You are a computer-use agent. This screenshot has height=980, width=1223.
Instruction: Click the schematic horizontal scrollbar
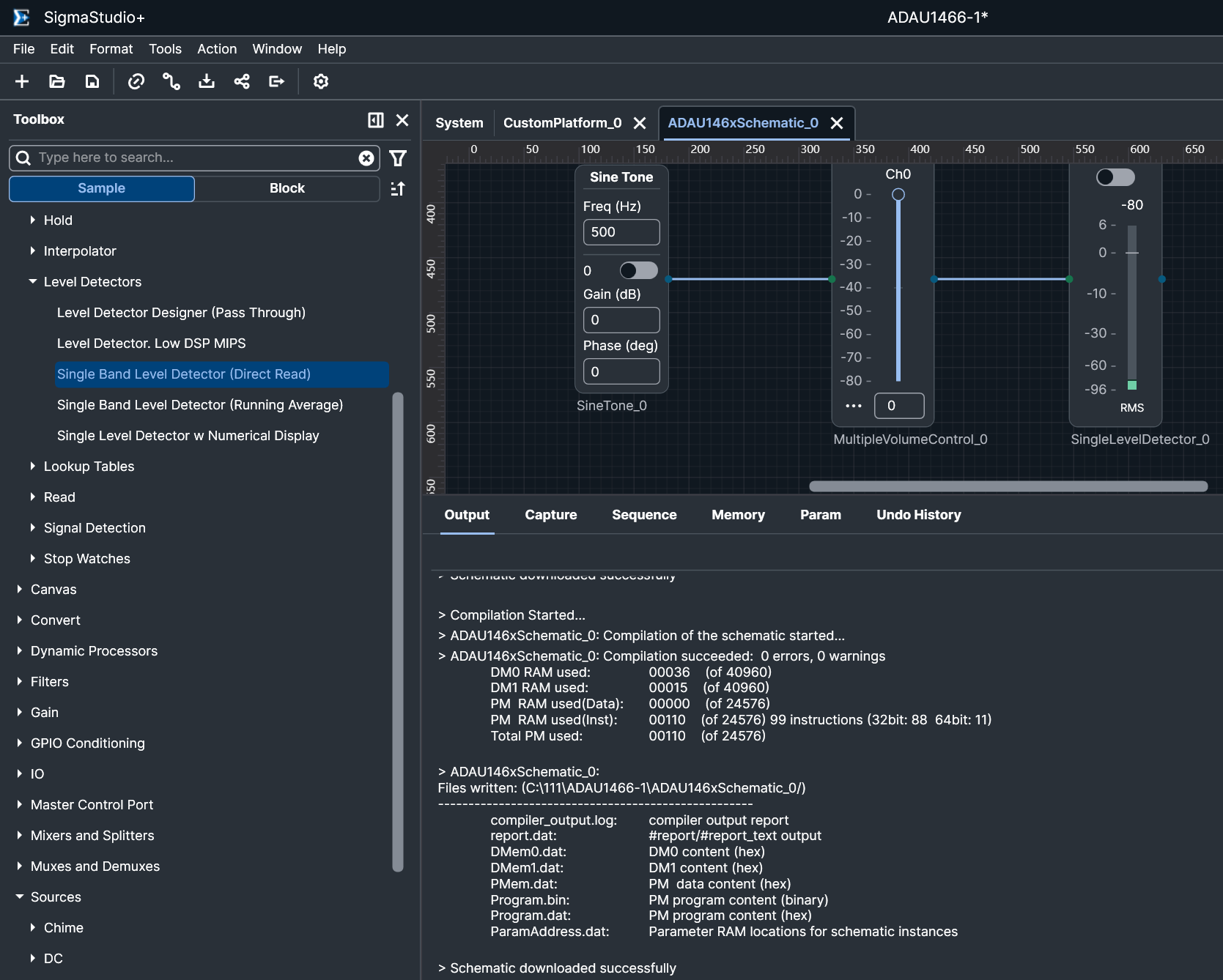[x=1008, y=486]
